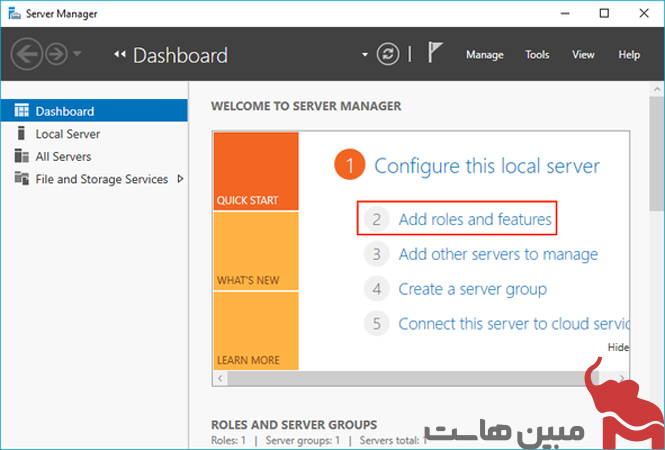Maximize the Server Manager window

[x=604, y=14]
